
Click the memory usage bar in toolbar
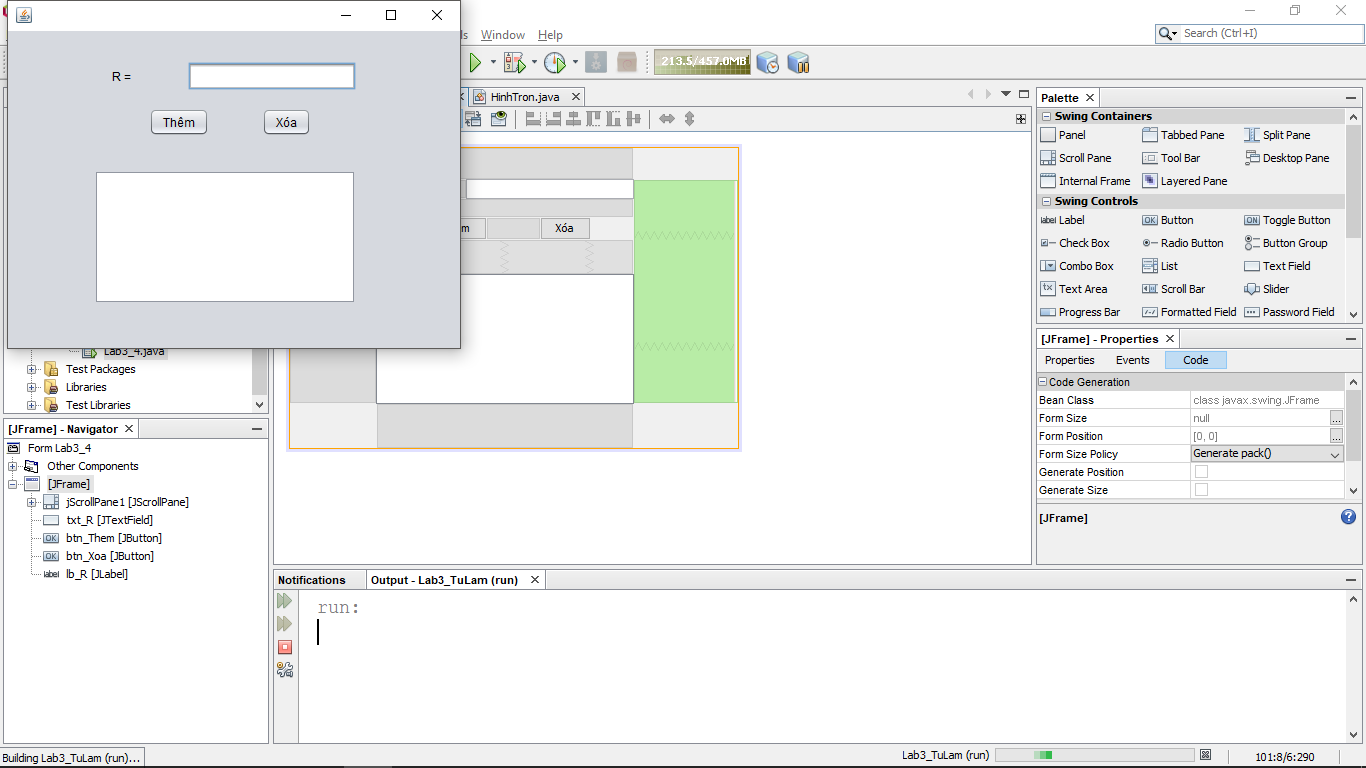pyautogui.click(x=702, y=62)
